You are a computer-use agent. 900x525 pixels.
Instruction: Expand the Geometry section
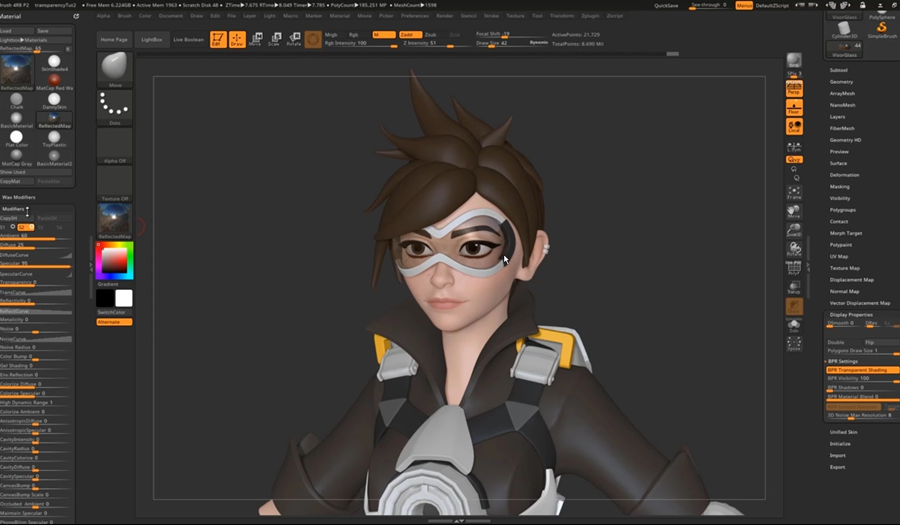[841, 82]
